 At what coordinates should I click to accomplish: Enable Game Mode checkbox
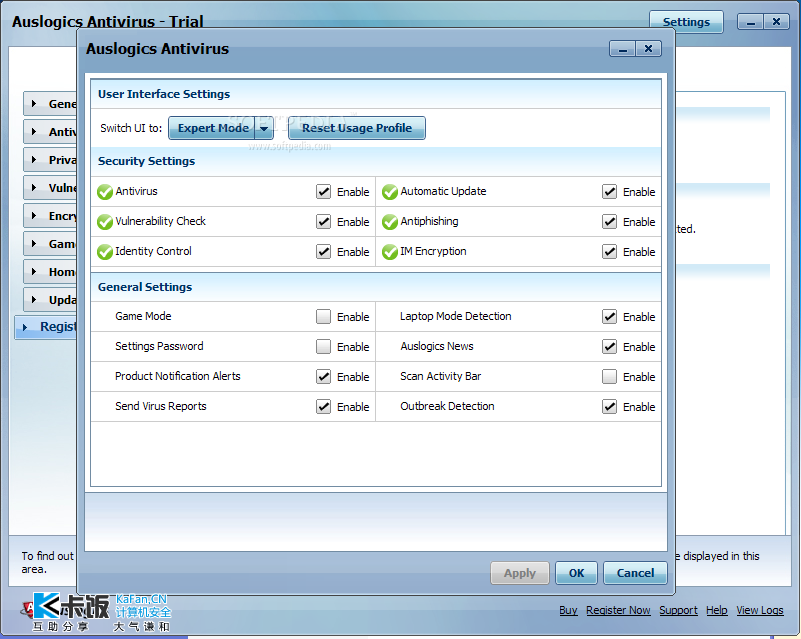point(323,317)
